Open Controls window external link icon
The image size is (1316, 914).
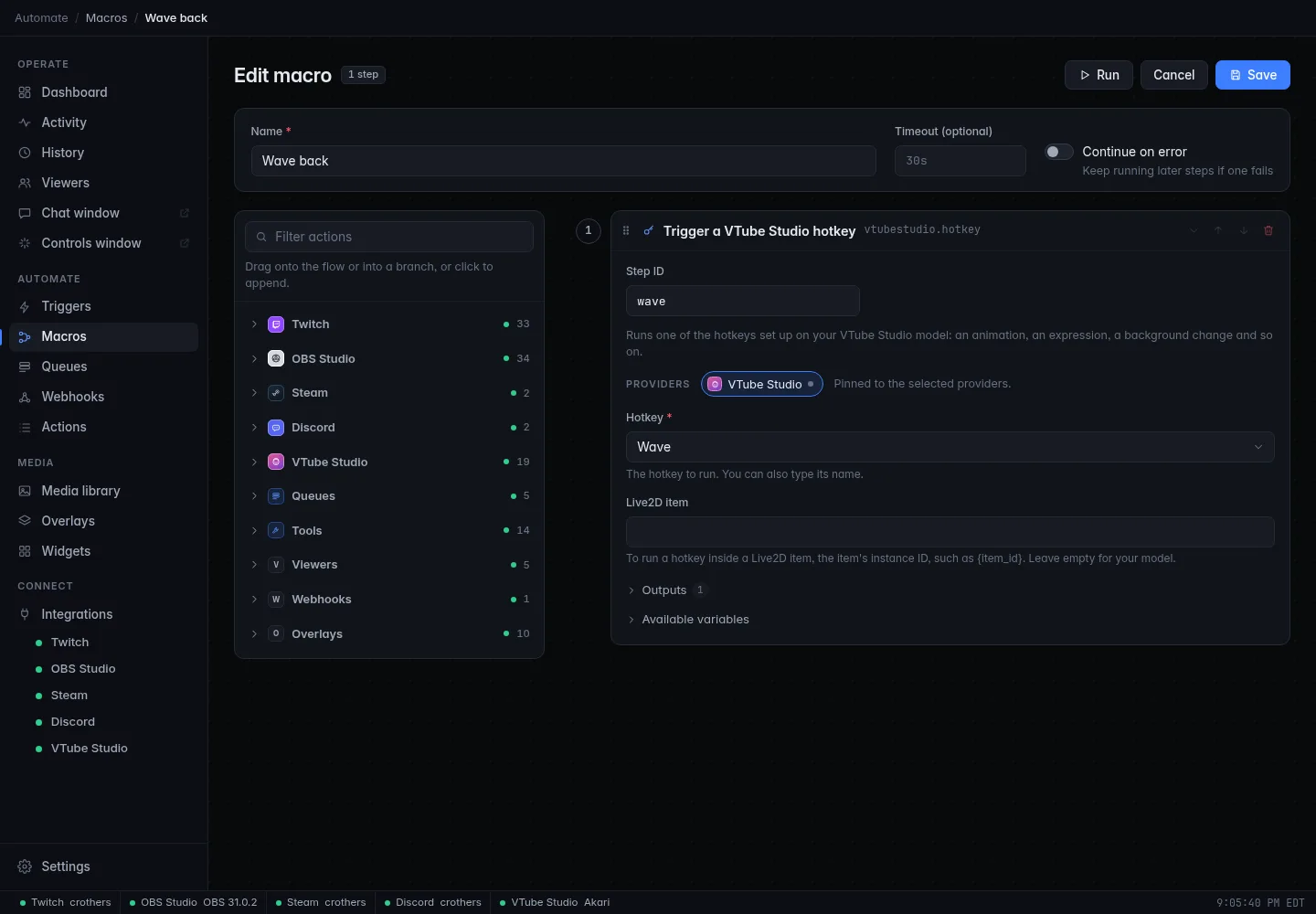coord(184,243)
